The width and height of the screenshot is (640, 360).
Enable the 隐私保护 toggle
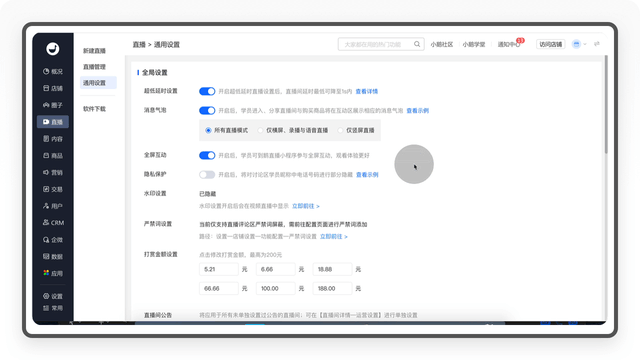point(207,174)
